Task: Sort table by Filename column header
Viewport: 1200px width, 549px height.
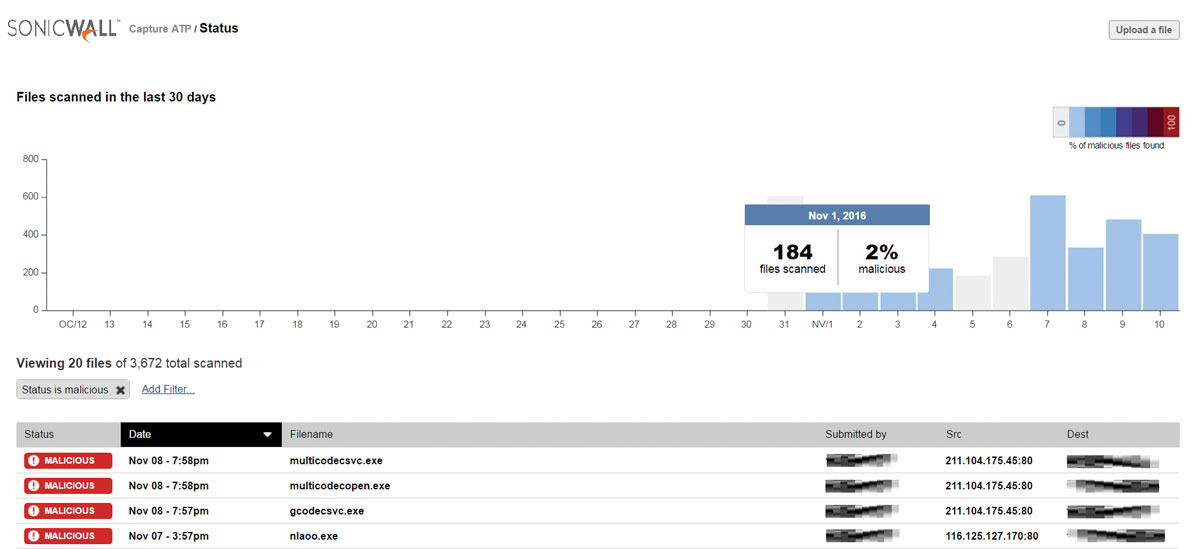Action: (311, 435)
